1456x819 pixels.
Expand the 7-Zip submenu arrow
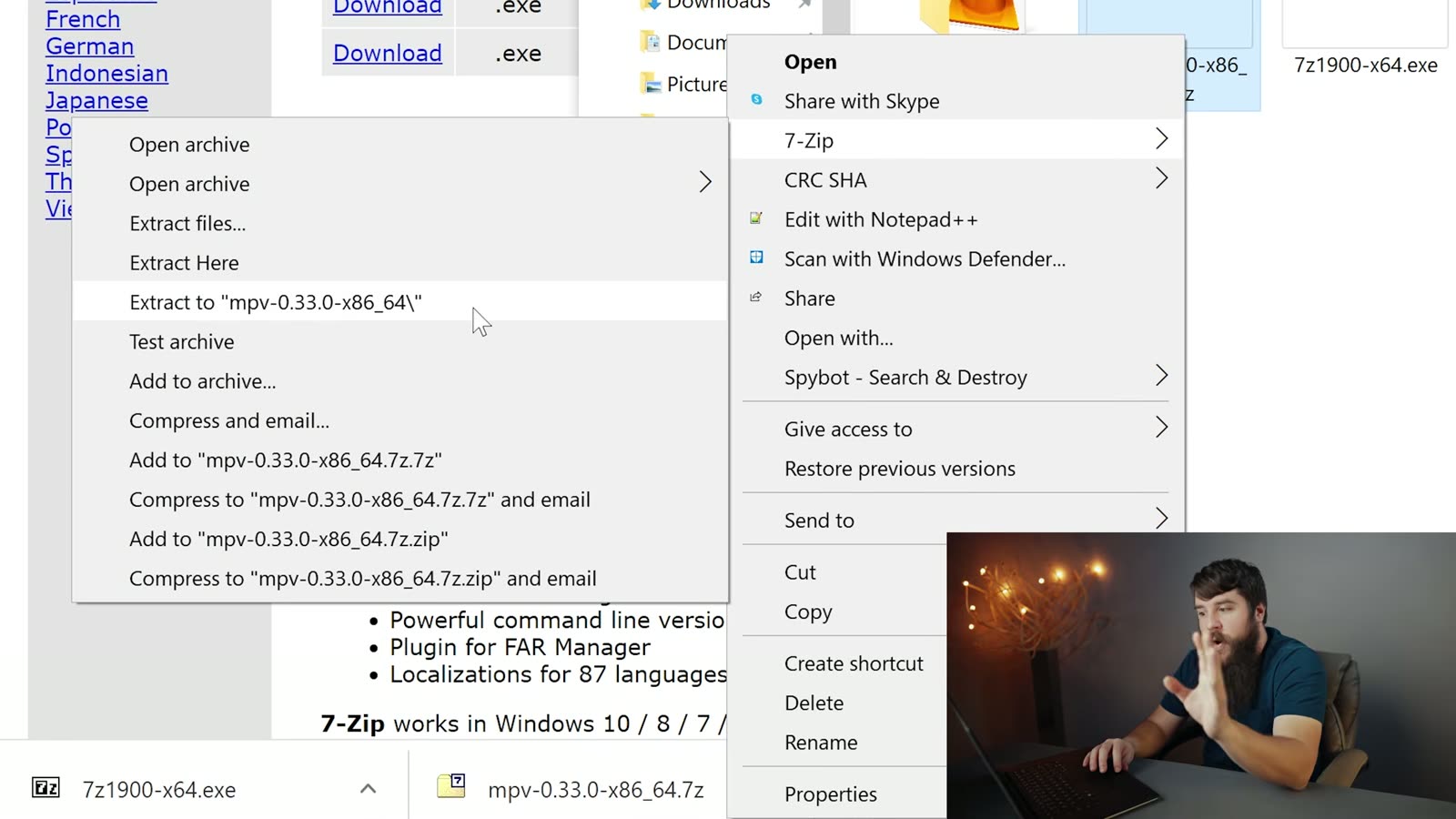point(1161,139)
